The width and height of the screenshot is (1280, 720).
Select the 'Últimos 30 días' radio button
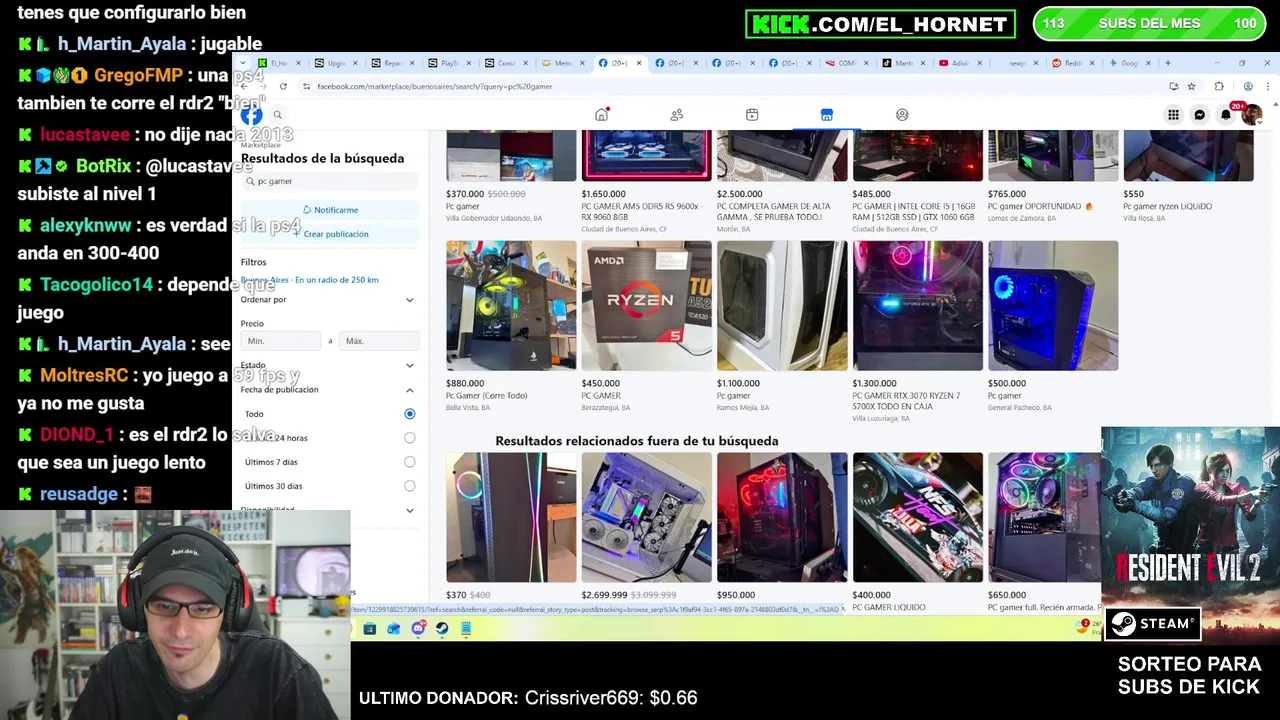(x=410, y=486)
